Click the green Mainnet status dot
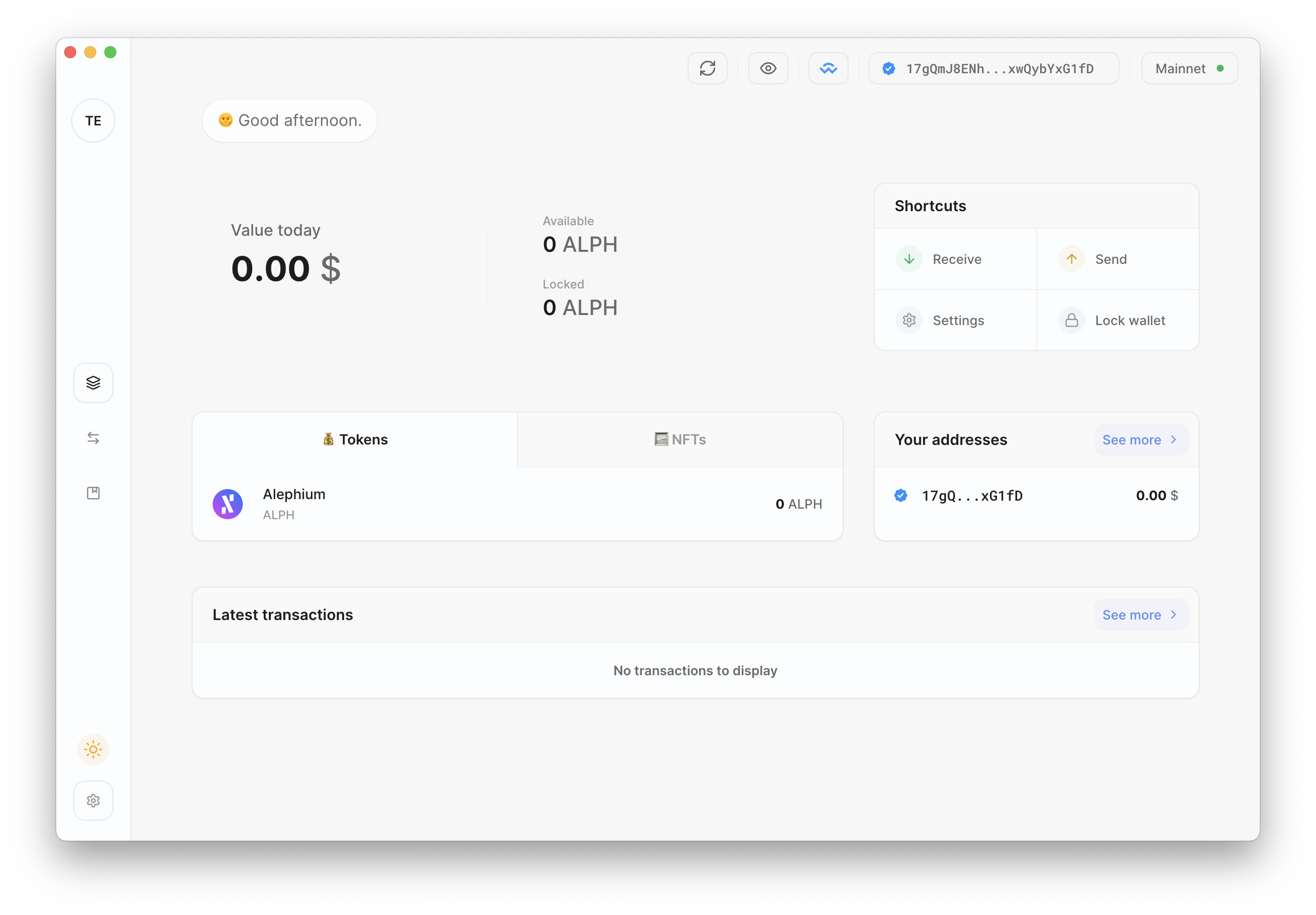This screenshot has height=915, width=1316. click(x=1220, y=69)
